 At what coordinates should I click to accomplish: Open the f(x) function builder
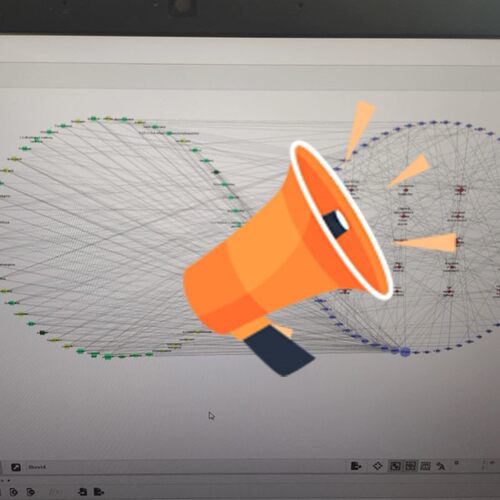[x=55, y=492]
